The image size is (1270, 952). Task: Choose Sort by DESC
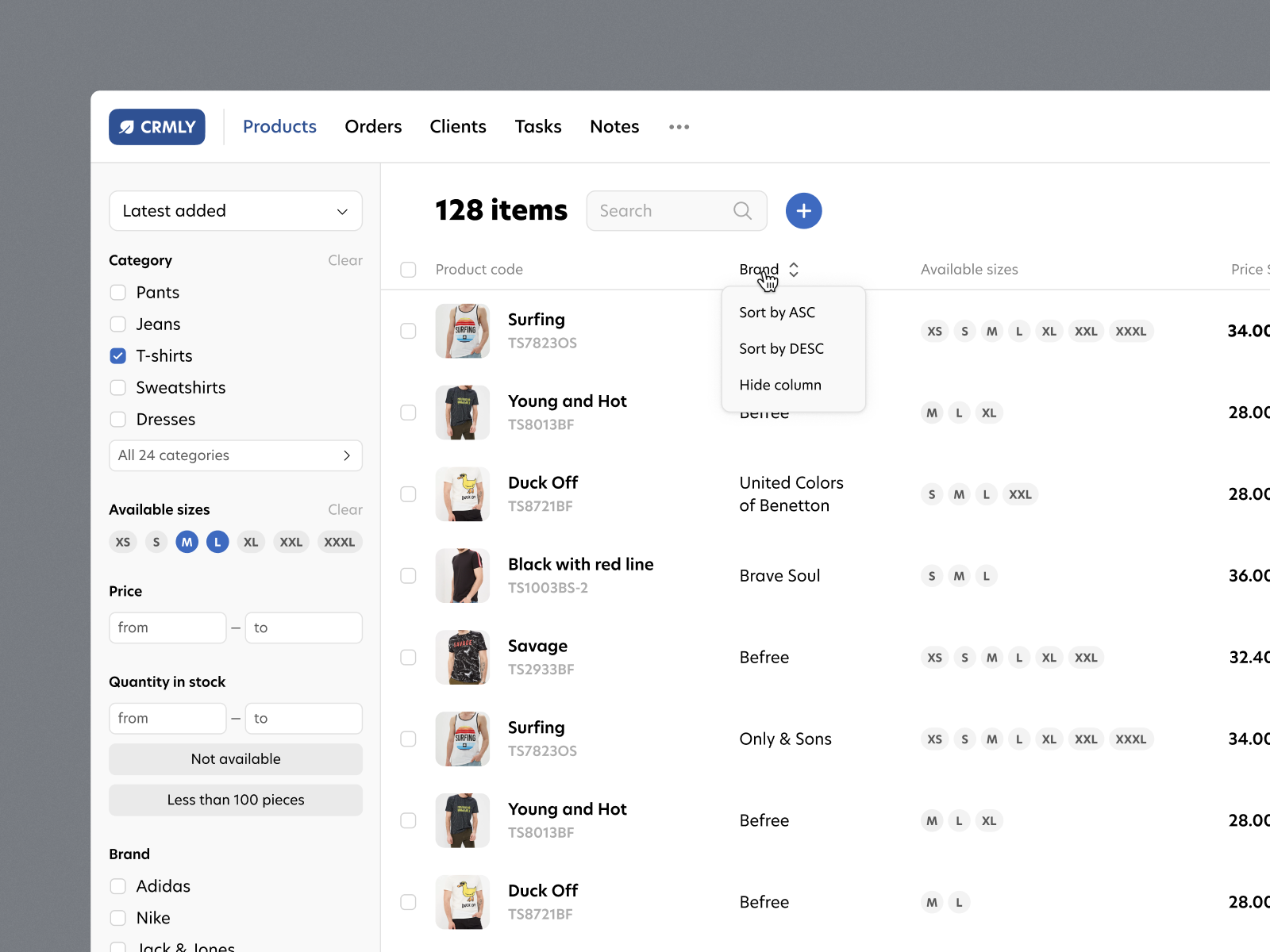[781, 349]
